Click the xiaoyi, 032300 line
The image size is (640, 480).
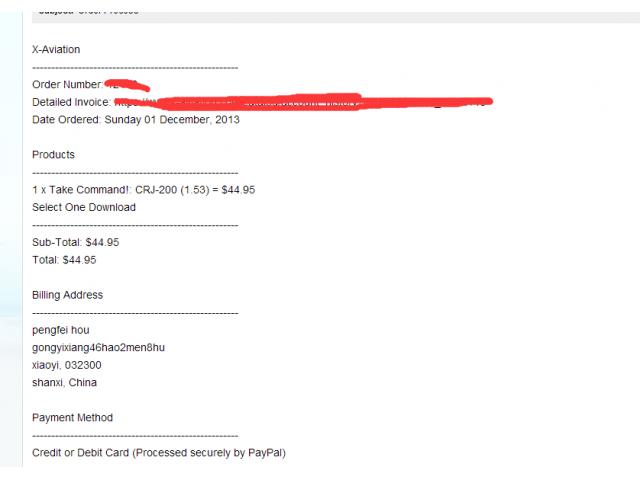tap(67, 365)
